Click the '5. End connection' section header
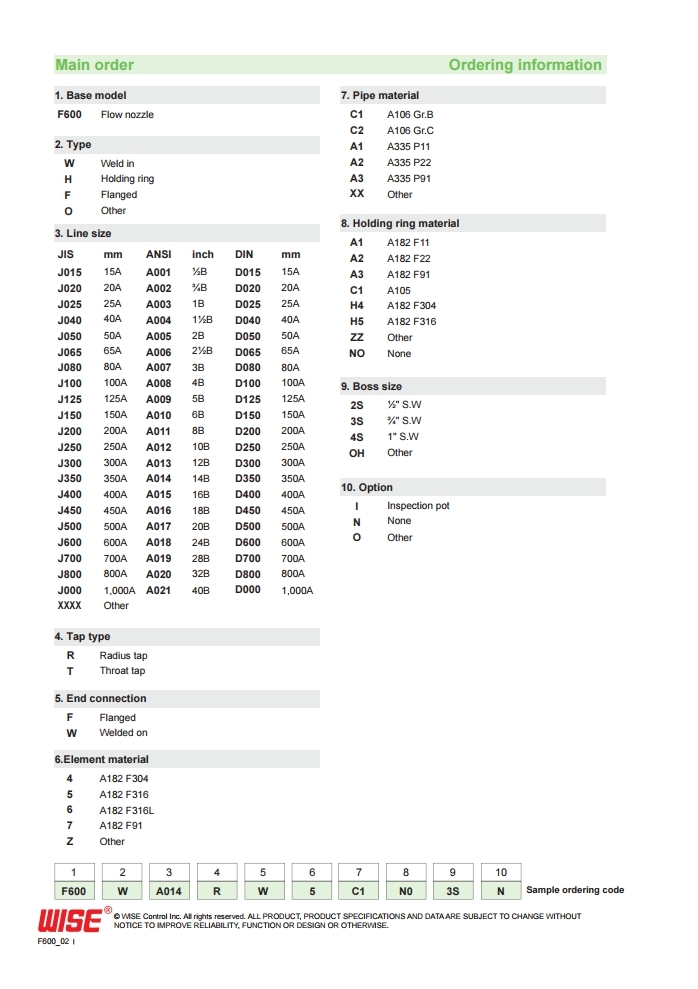 point(187,699)
